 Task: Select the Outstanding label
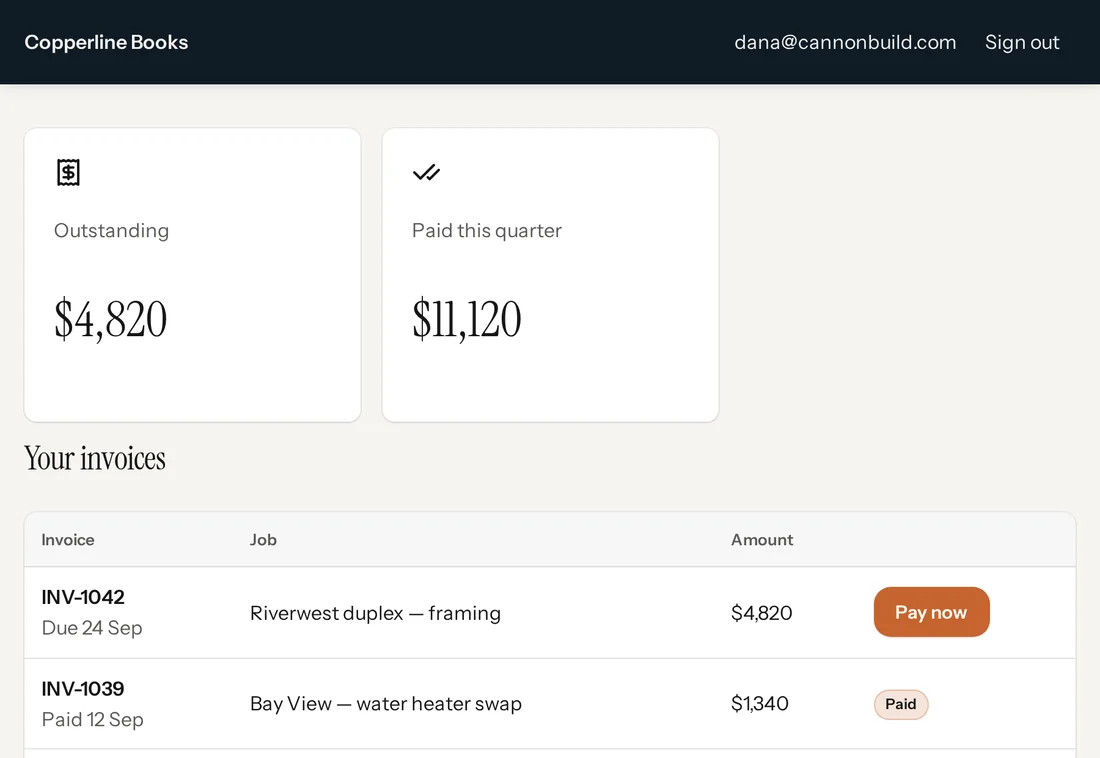[x=112, y=230]
